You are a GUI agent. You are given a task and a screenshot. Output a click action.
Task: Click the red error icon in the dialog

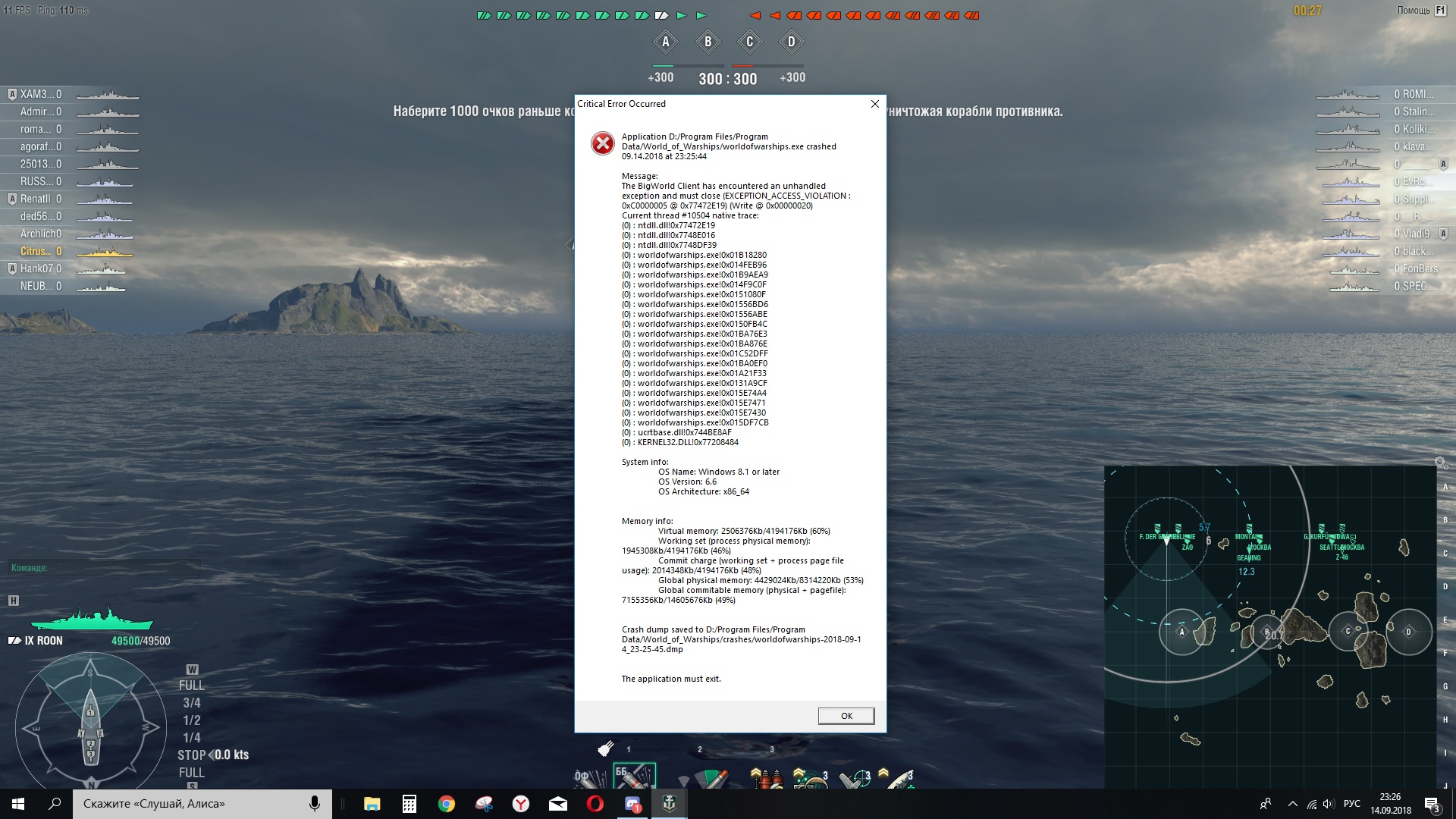point(603,143)
